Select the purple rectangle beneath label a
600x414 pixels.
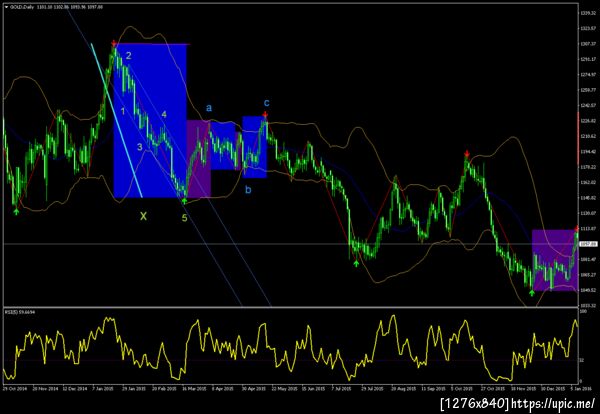[199, 159]
